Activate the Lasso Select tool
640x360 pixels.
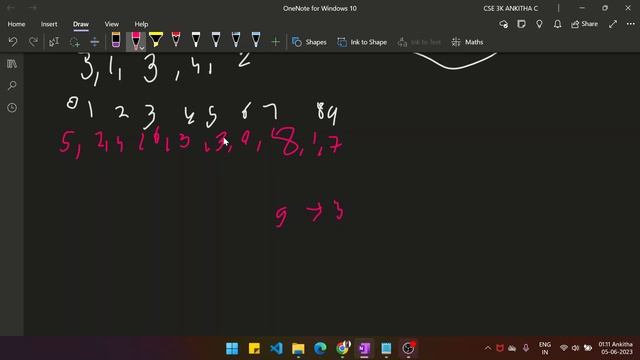point(74,42)
